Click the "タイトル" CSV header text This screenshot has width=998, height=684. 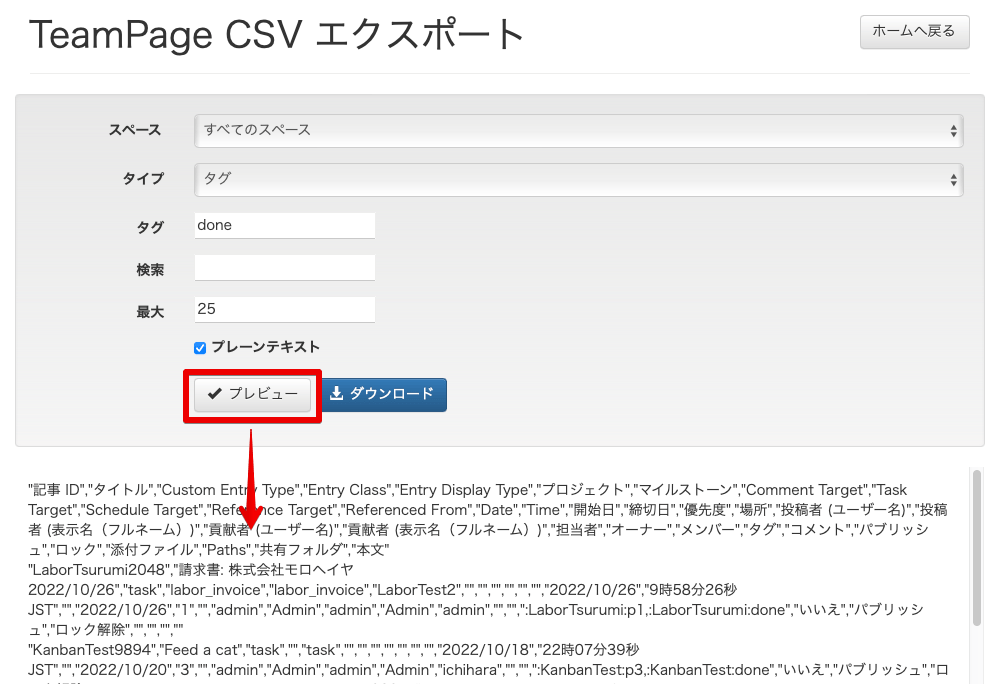121,490
